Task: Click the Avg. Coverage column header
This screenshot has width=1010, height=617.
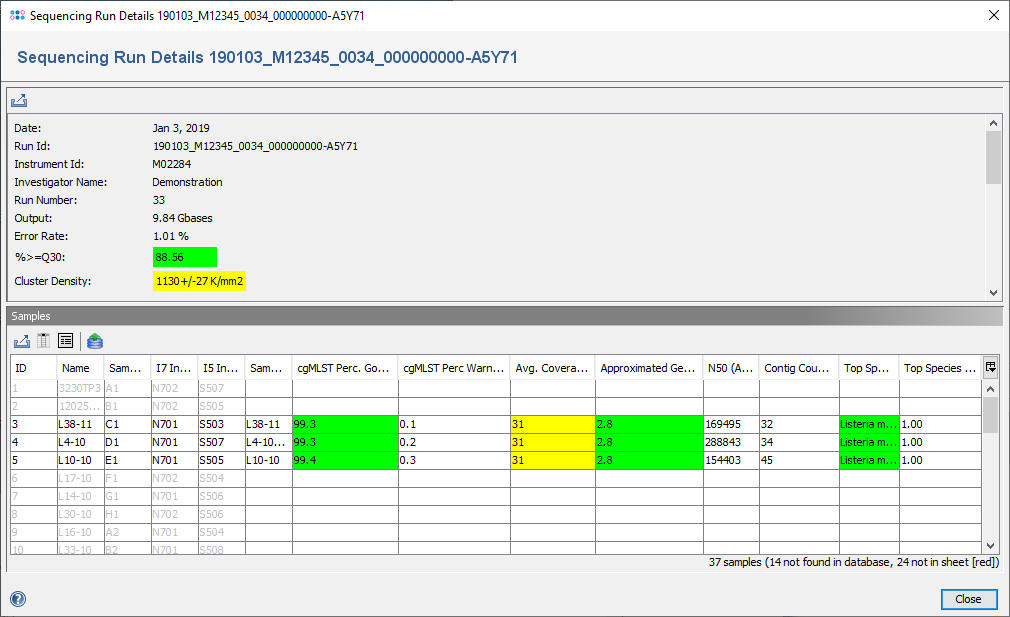Action: [x=552, y=368]
